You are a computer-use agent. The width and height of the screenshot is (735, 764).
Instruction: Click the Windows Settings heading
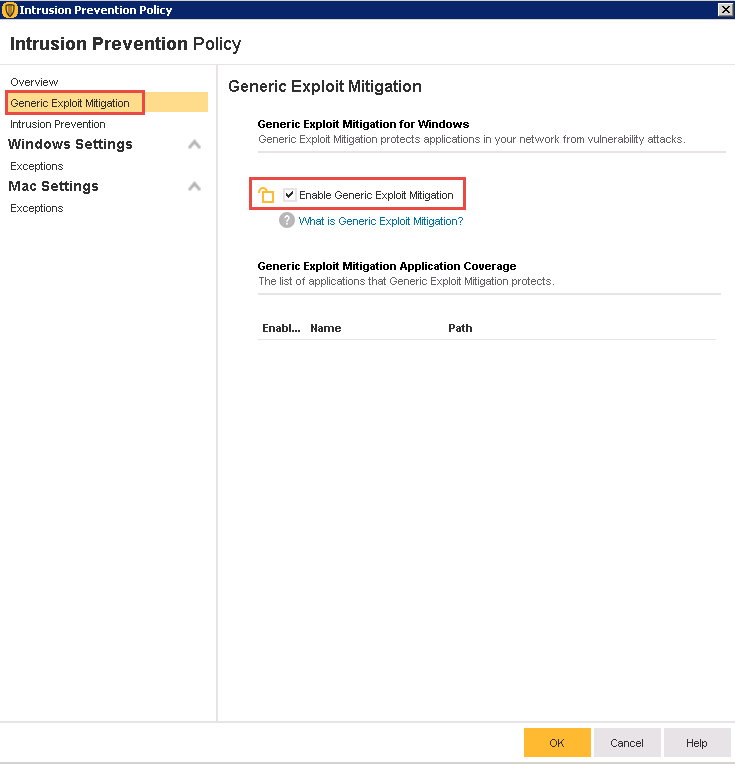(70, 145)
